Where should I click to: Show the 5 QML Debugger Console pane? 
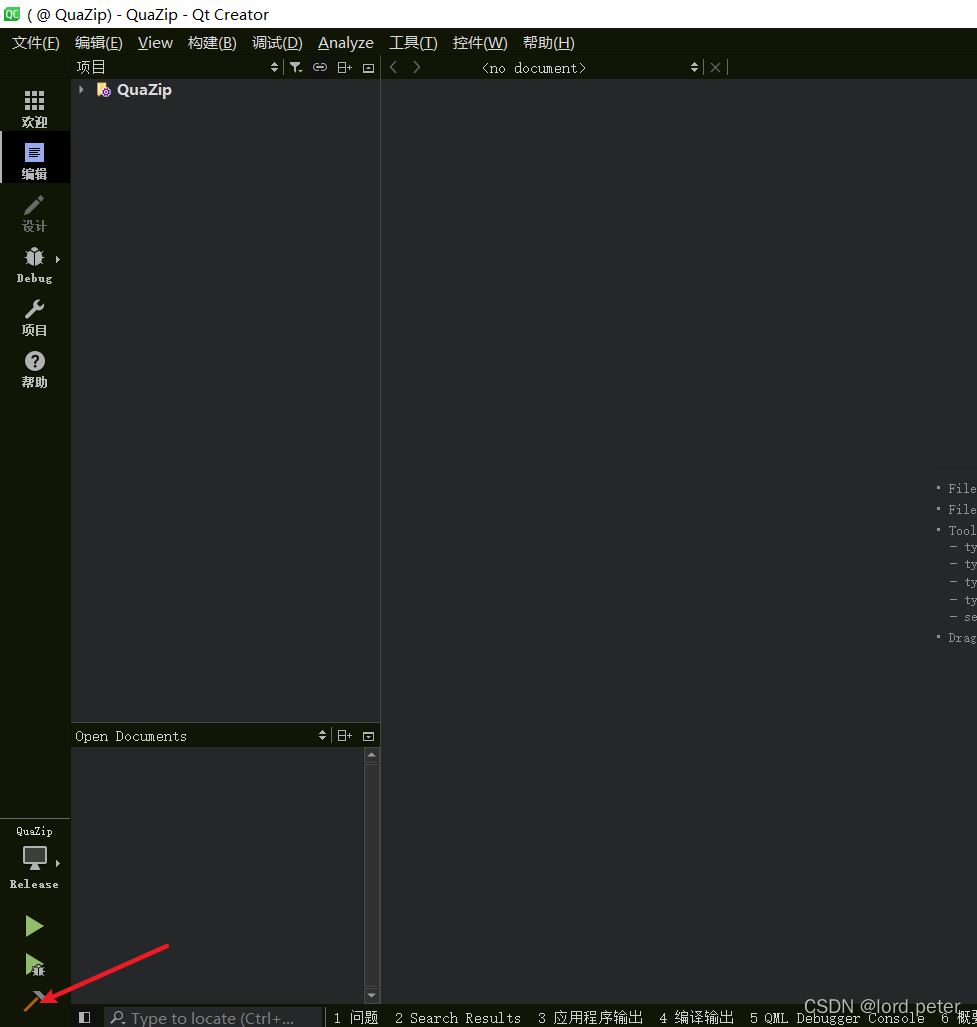click(837, 1017)
